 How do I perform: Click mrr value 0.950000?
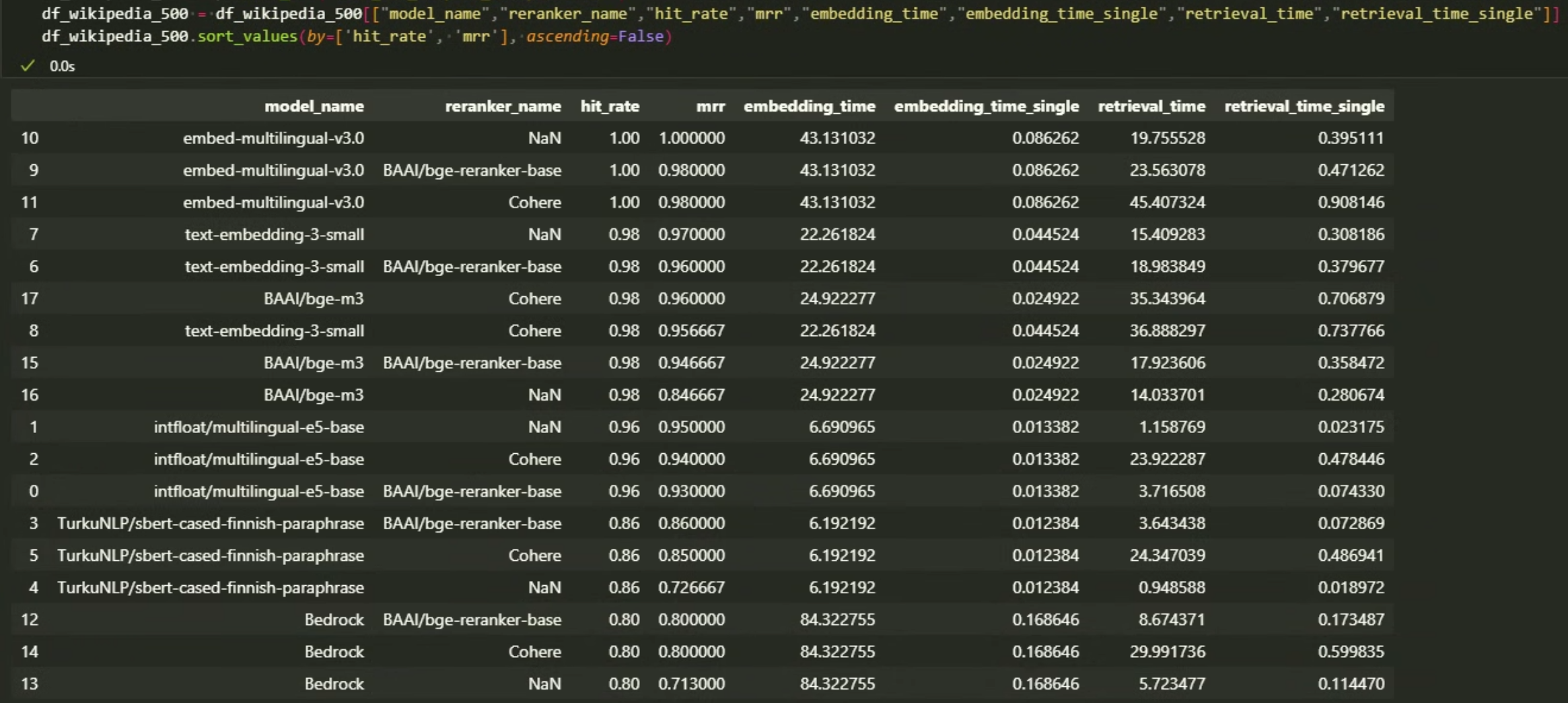pos(692,427)
